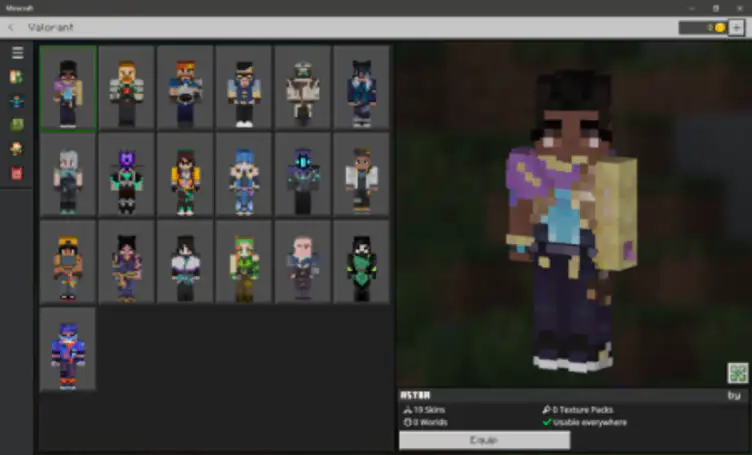This screenshot has height=455, width=752.
Task: Add coins with the plus button
Action: coord(736,28)
